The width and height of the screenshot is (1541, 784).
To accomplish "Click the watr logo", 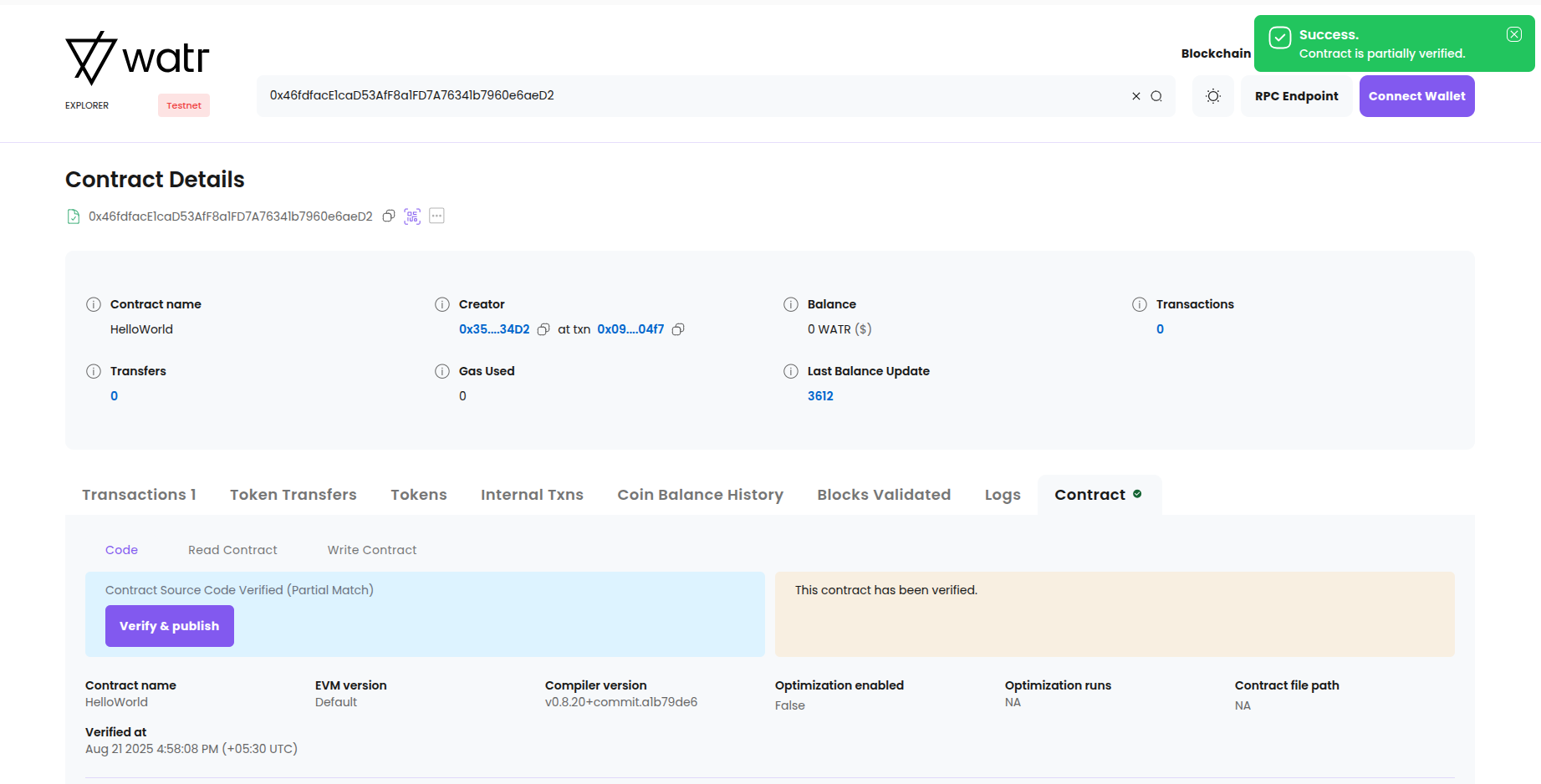I will point(137,59).
